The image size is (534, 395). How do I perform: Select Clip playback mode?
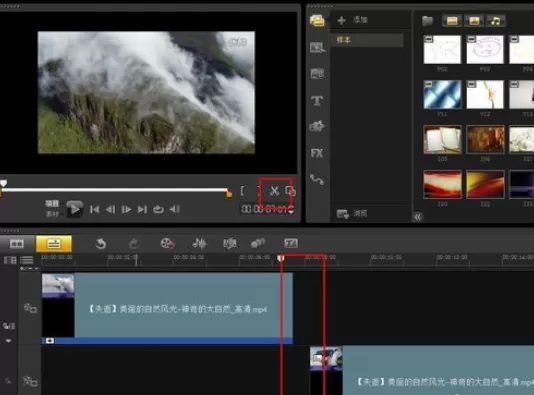52,214
